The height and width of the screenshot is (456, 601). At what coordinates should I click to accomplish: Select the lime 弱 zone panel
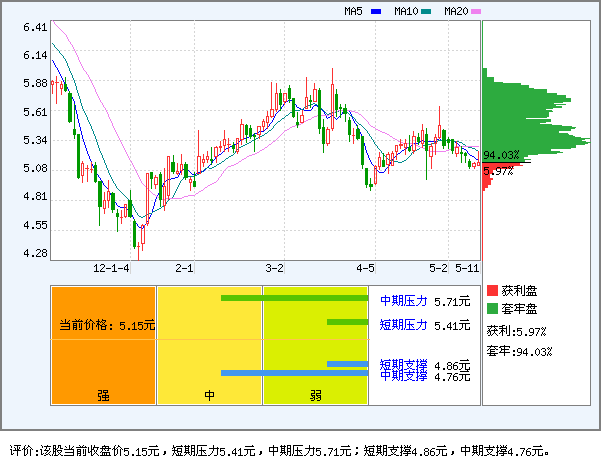point(316,345)
